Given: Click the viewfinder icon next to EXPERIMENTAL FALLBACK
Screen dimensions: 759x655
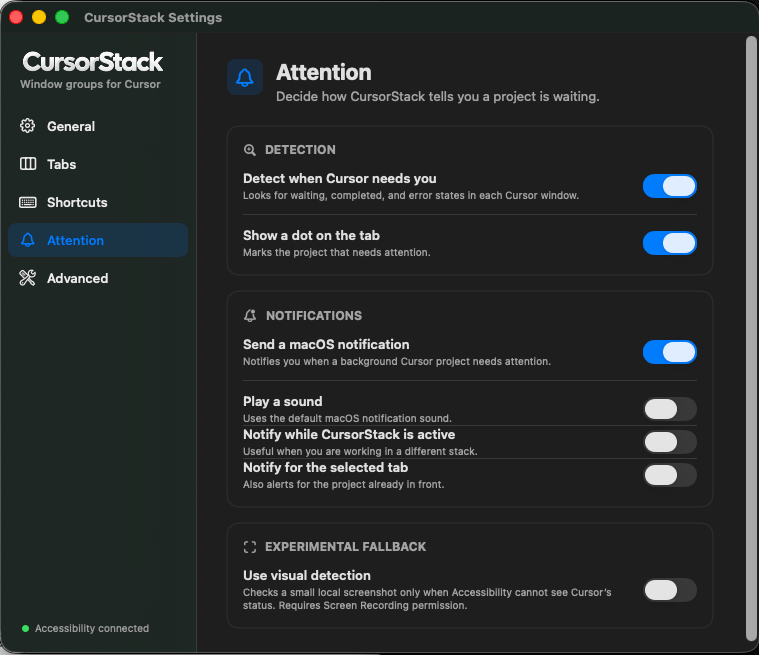Looking at the screenshot, I should pyautogui.click(x=250, y=547).
